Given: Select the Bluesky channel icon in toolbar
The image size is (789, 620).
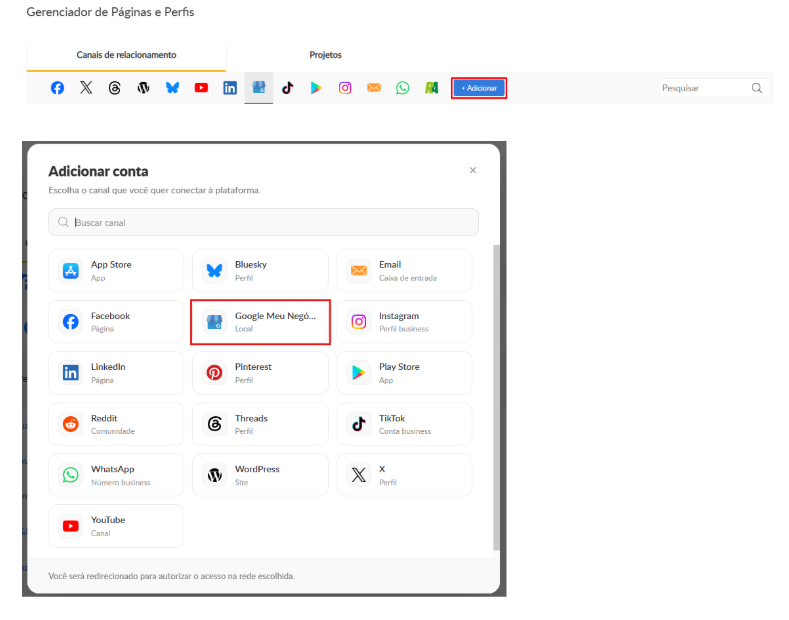Looking at the screenshot, I should coord(172,88).
